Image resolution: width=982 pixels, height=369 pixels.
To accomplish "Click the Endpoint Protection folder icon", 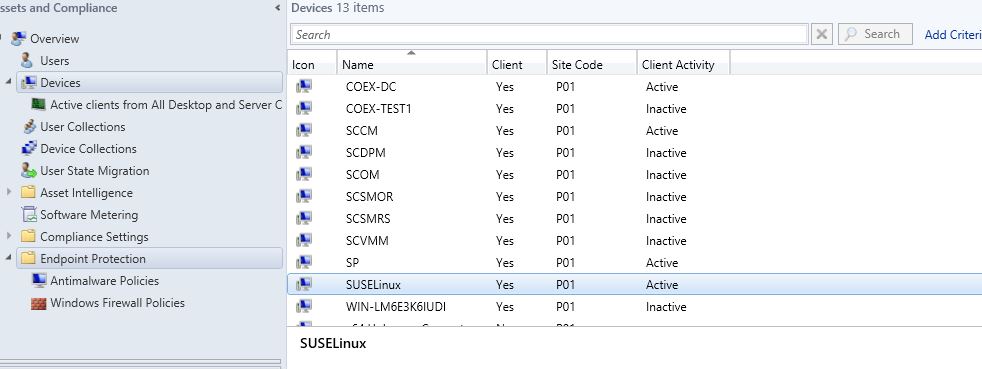I will point(28,258).
